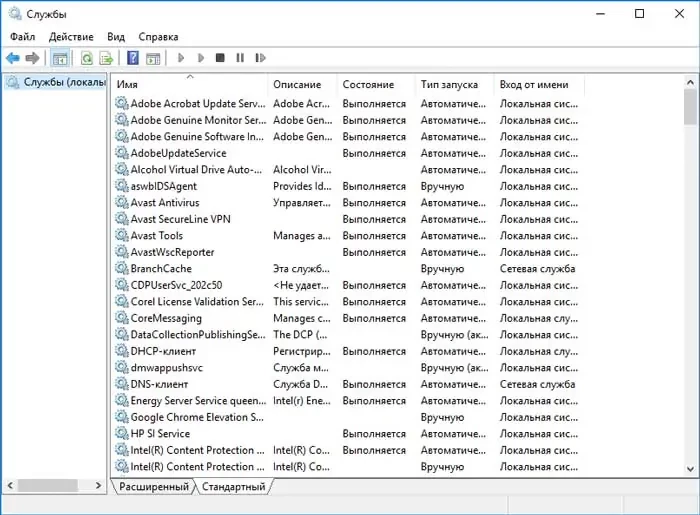Open the Действие menu
The image size is (700, 515).
tap(71, 37)
